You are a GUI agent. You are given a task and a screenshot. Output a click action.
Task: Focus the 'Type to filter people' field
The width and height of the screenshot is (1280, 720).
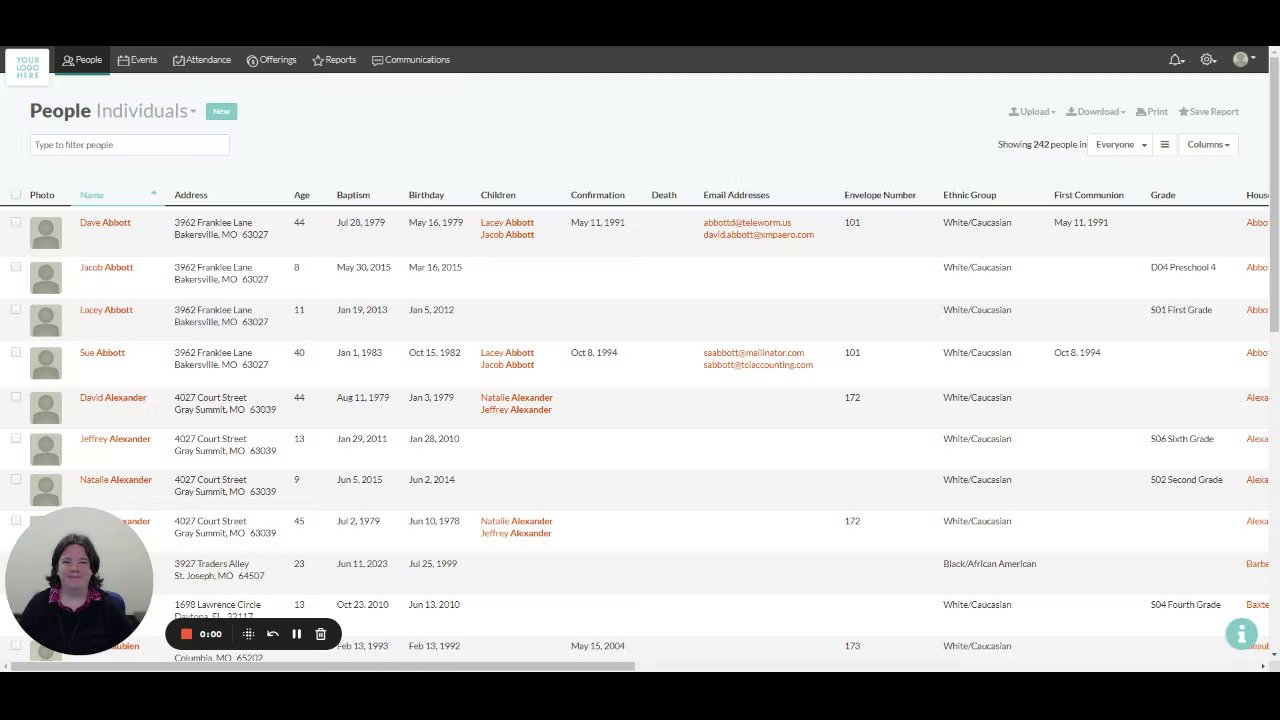129,145
